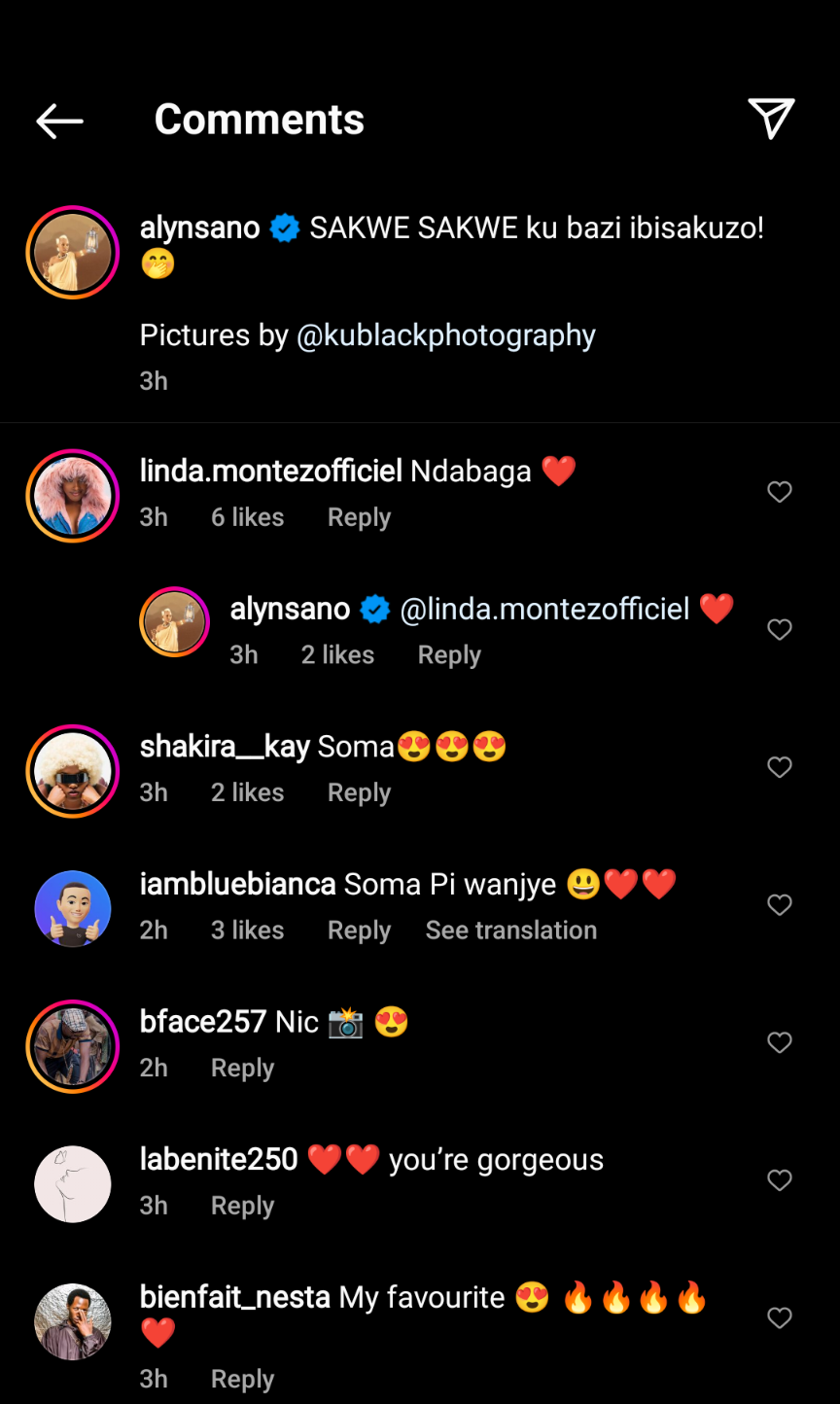Like shakira__kay's Soma comment
The image size is (840, 1404).
[780, 767]
